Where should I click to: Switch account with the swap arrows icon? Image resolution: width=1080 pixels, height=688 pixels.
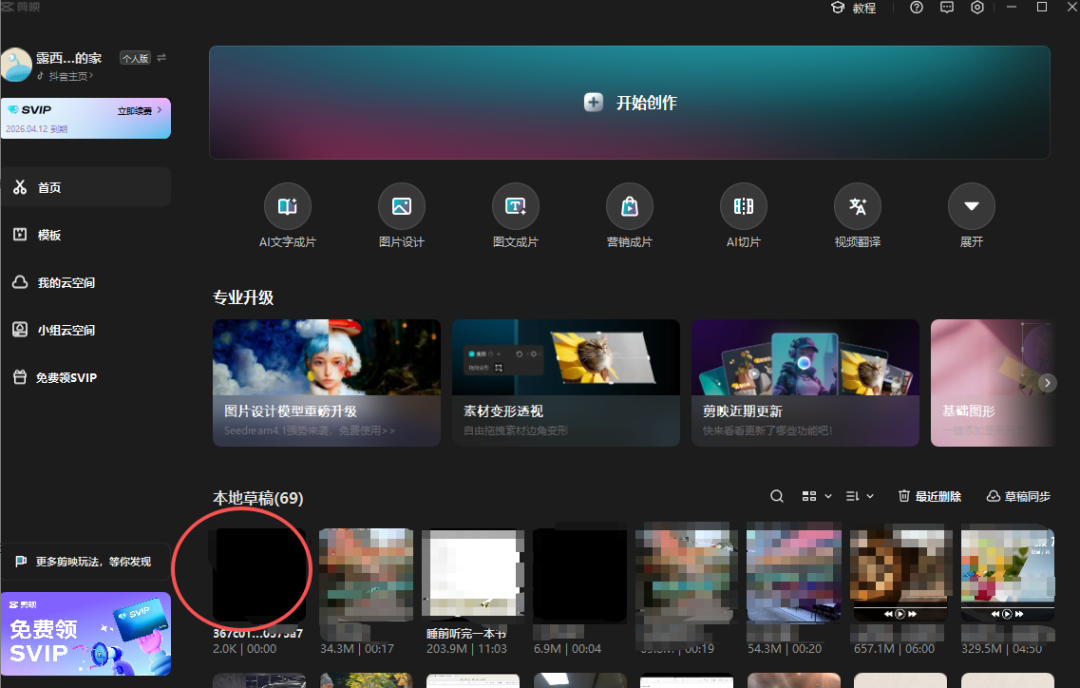(x=162, y=58)
